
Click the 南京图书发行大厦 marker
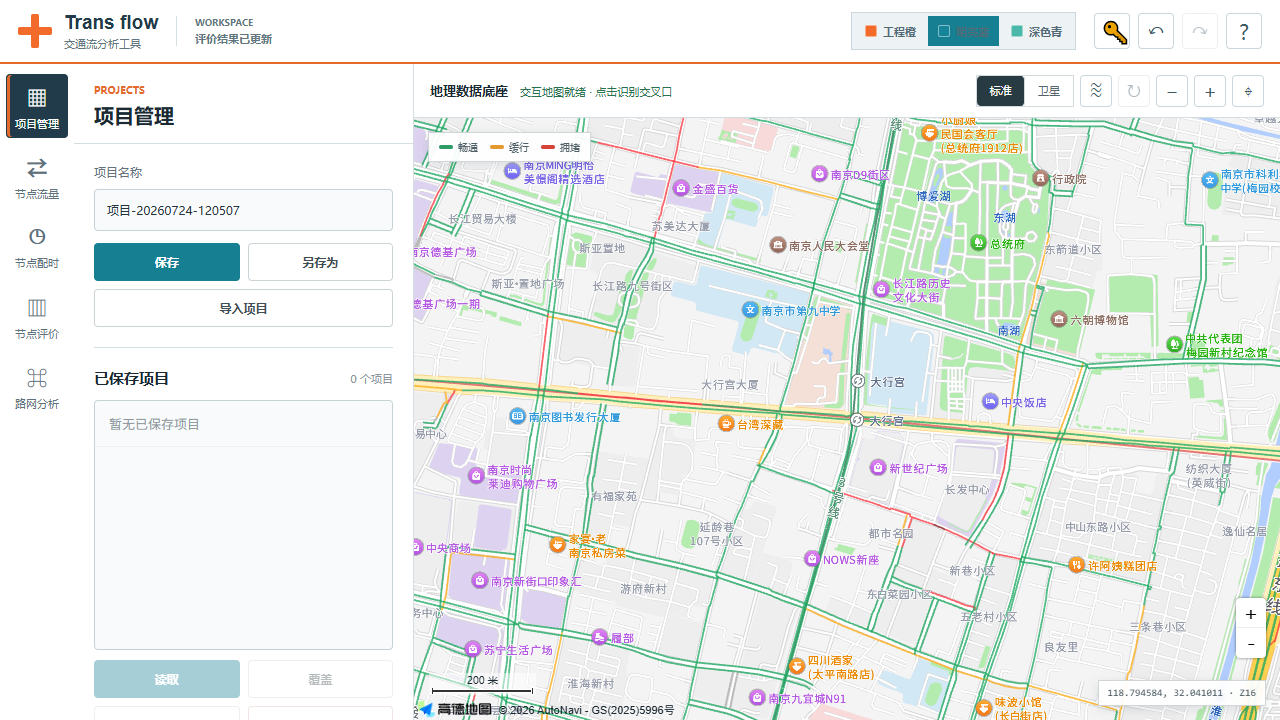[517, 416]
